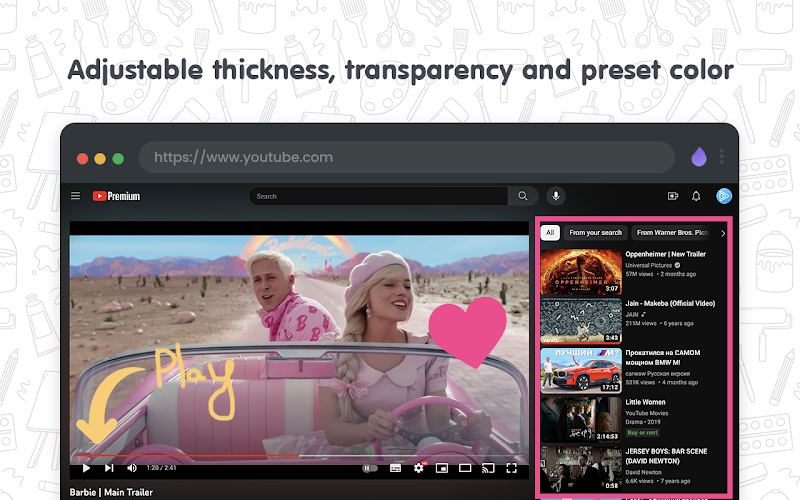Open the red BMW video thumbnail

[x=581, y=370]
